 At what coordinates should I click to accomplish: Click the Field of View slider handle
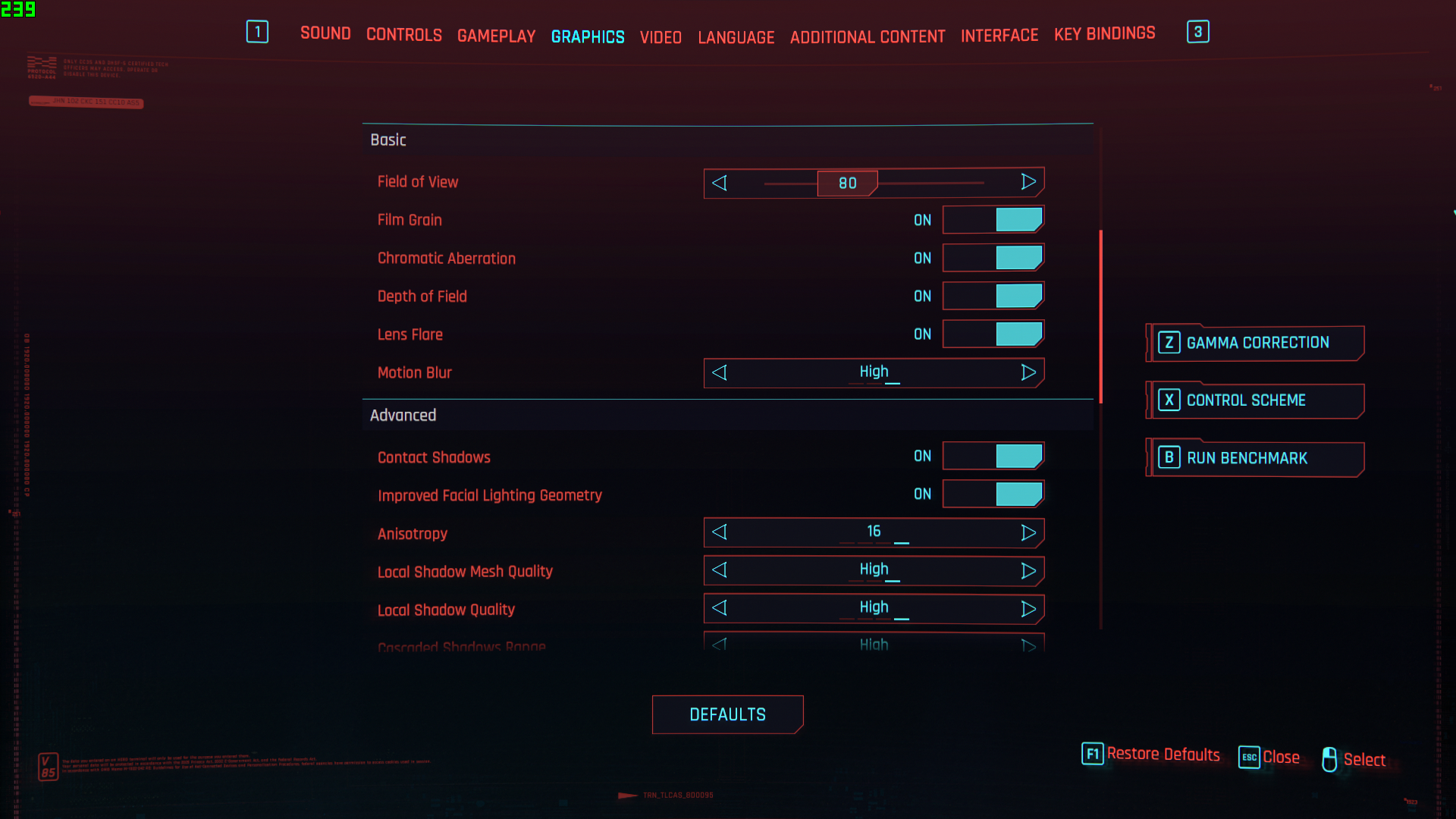[847, 183]
